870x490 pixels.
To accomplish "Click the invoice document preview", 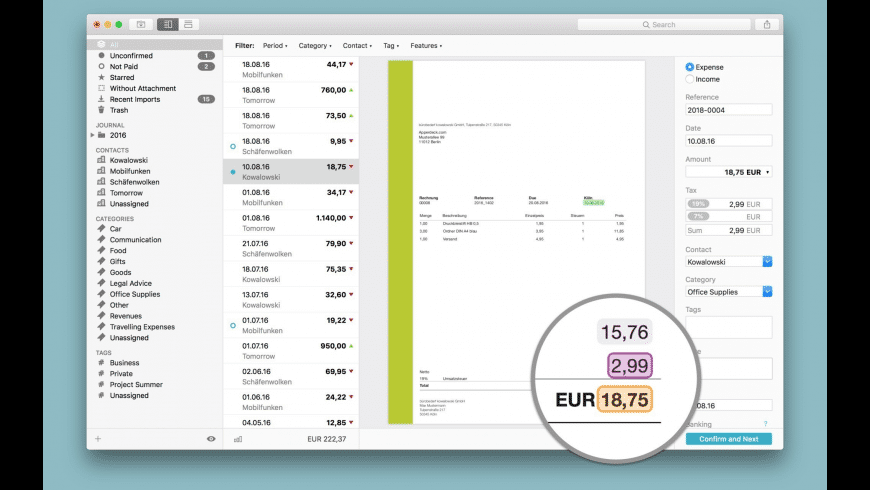I will pos(517,243).
